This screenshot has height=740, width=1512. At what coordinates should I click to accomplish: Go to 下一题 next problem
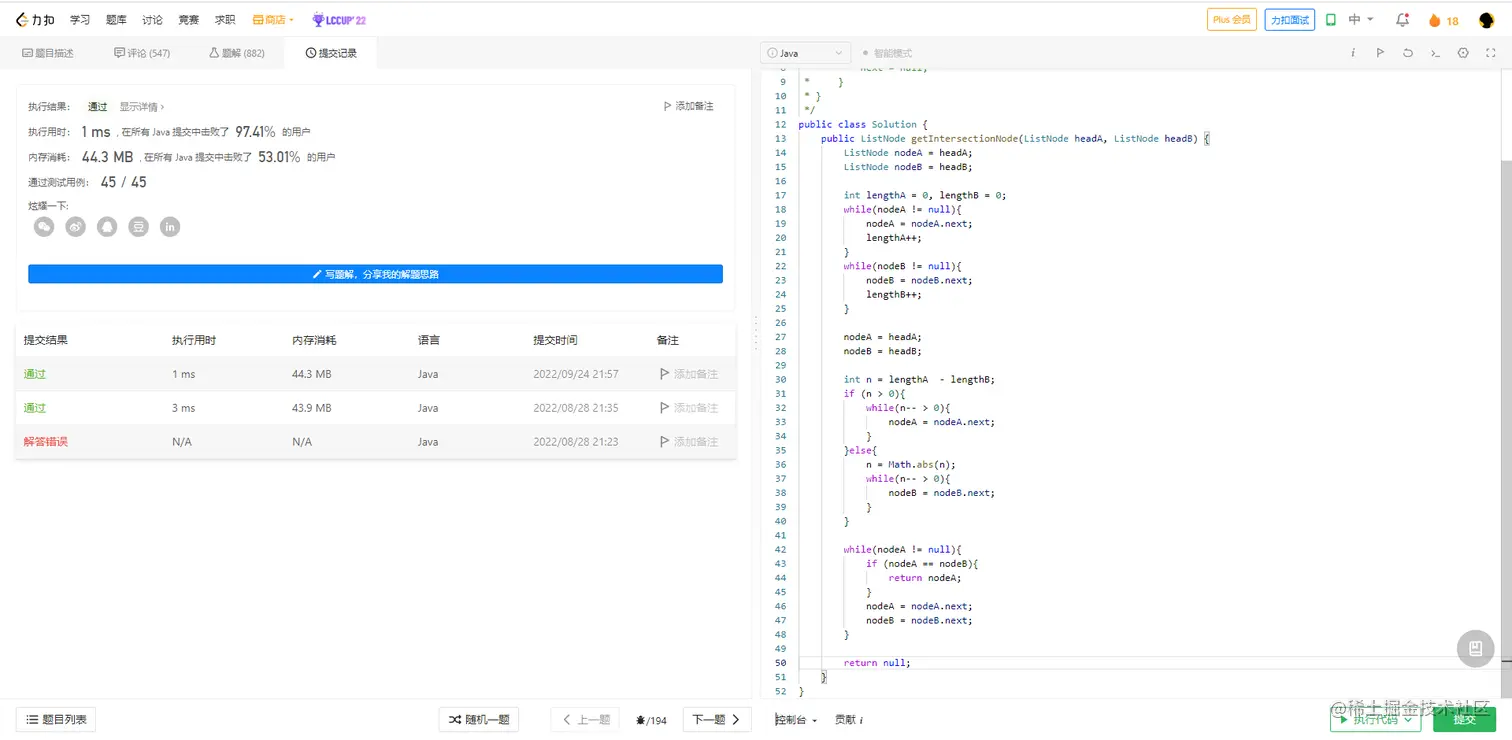point(717,719)
